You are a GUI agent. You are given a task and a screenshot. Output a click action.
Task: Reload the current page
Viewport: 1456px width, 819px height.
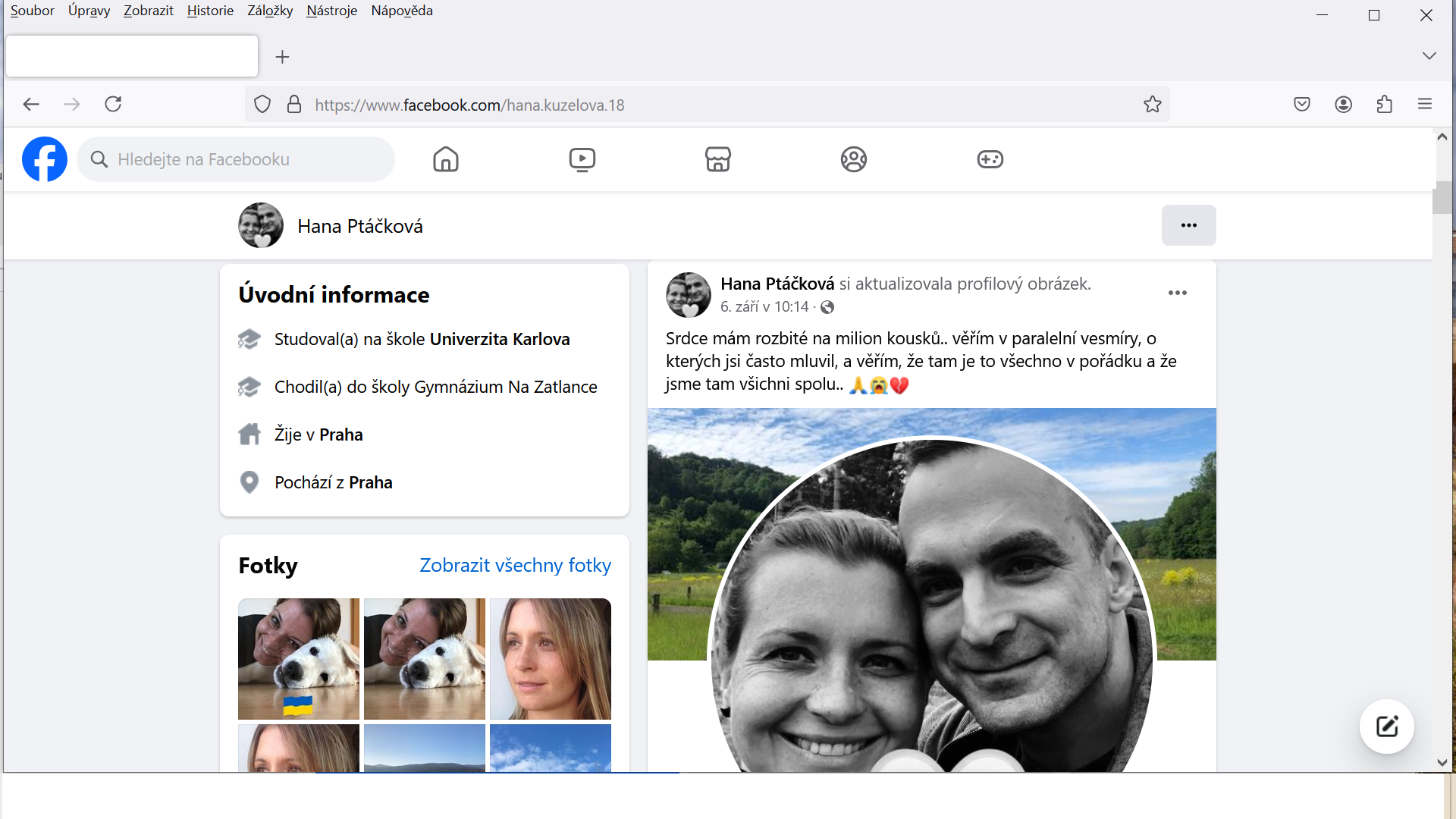[113, 105]
